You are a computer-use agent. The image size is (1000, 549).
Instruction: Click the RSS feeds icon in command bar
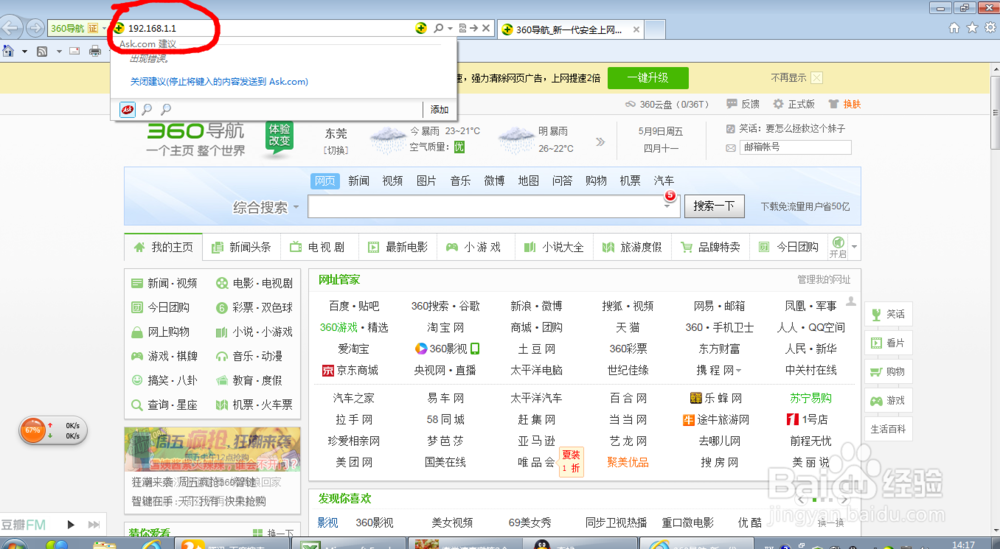(x=42, y=51)
